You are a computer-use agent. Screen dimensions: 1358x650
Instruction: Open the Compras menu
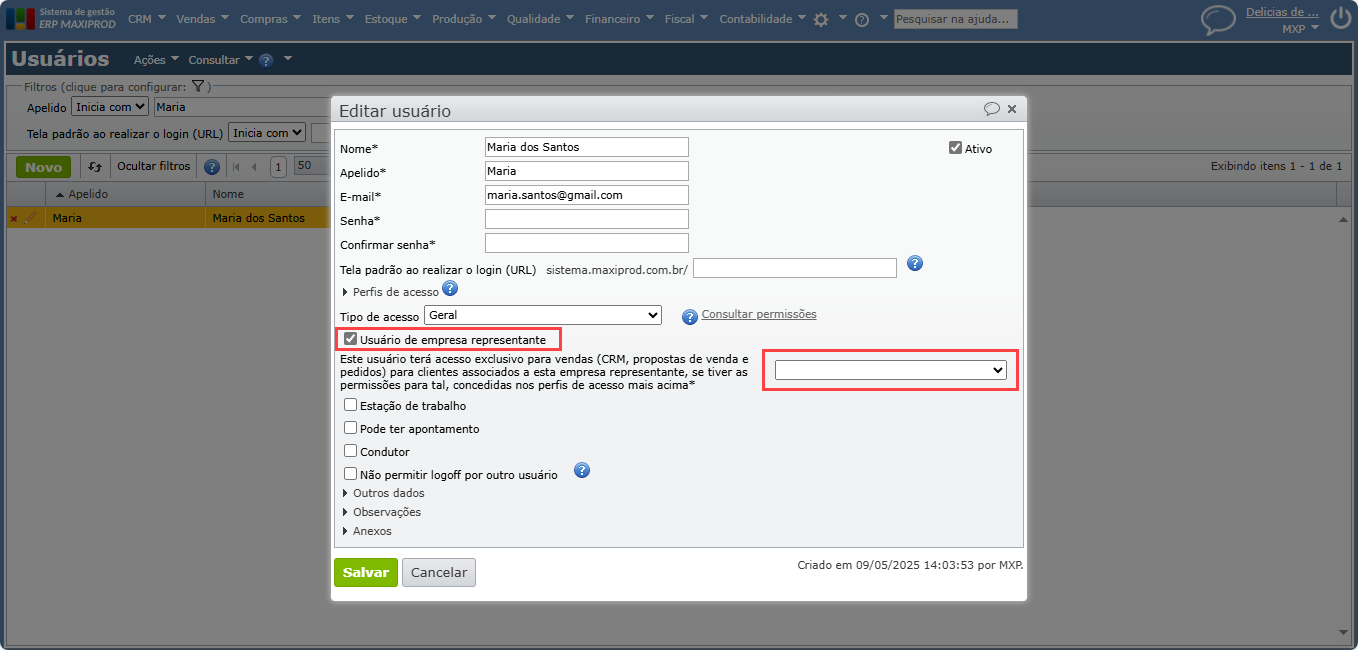coord(271,19)
